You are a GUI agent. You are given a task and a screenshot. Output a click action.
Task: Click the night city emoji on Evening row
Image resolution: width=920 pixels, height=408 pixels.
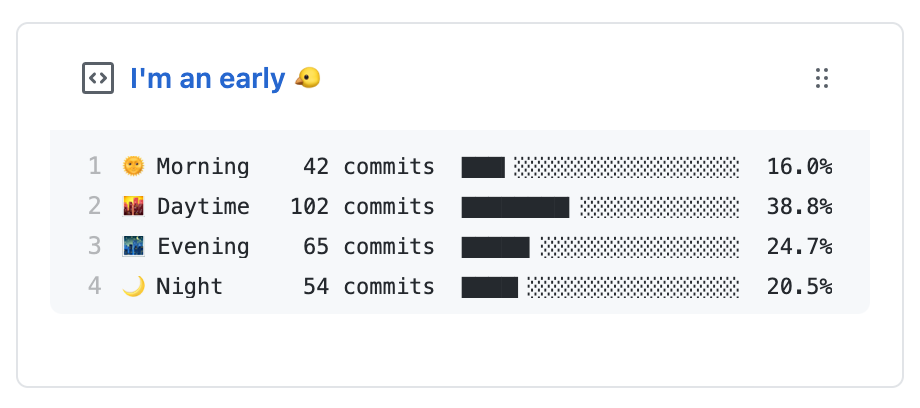(133, 247)
